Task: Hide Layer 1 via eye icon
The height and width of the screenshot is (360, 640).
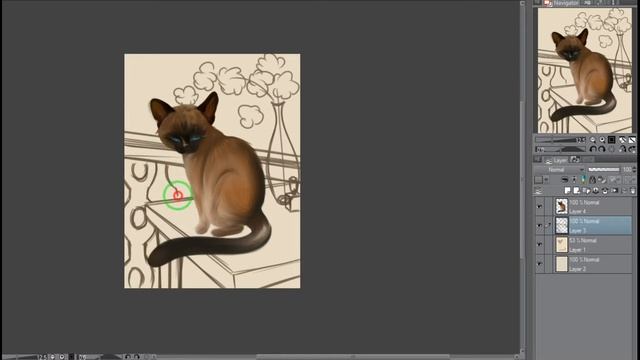Action: coord(540,244)
